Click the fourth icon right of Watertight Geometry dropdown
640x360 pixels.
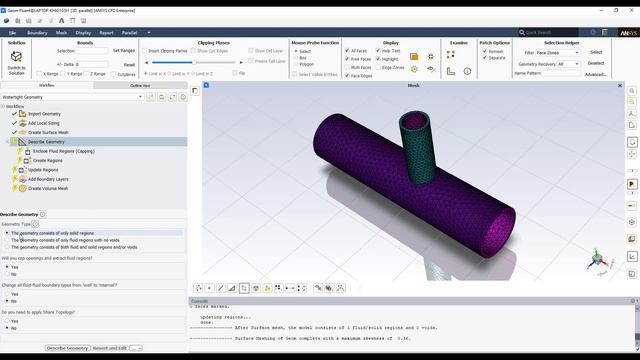click(183, 97)
